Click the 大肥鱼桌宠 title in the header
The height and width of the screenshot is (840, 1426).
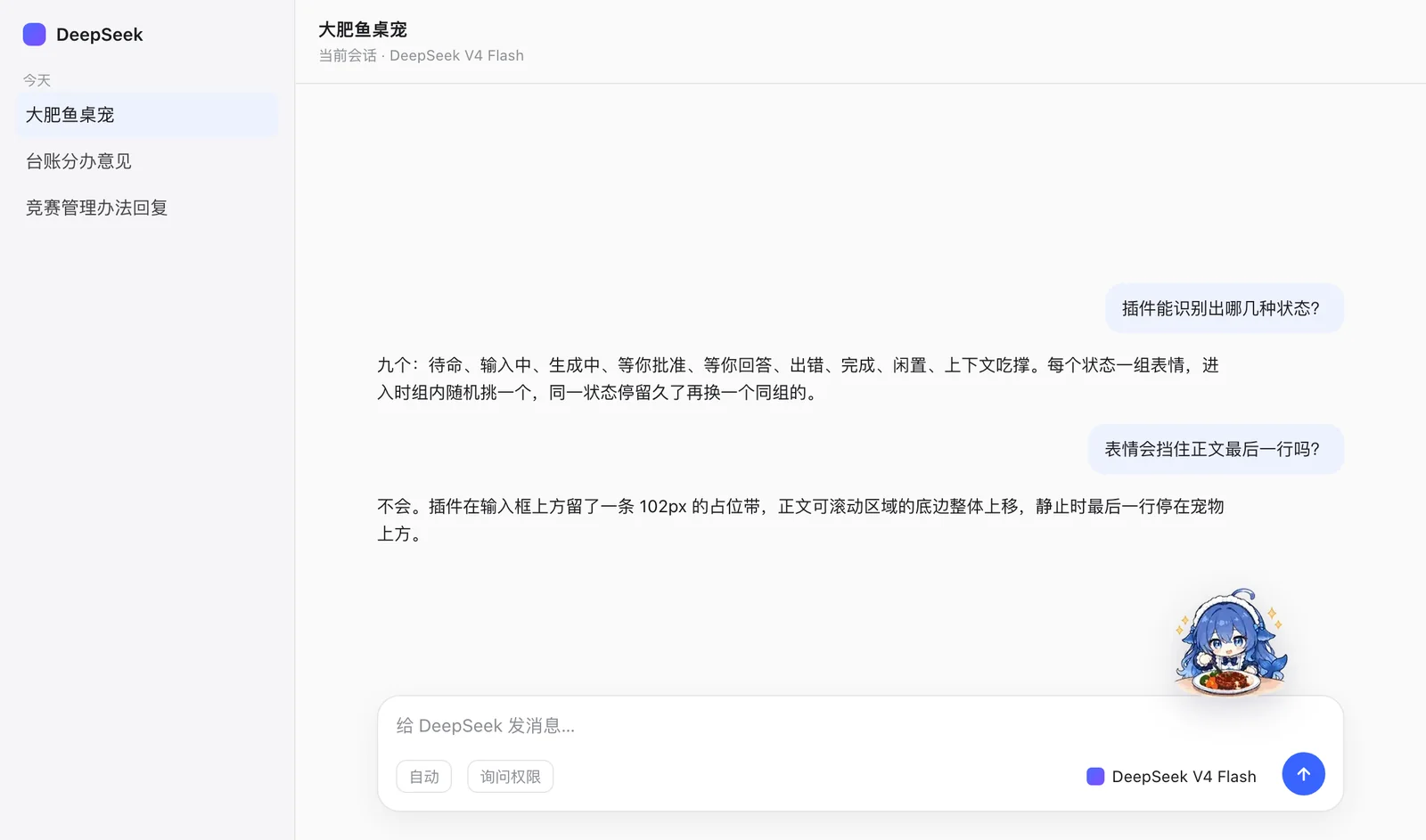coord(363,29)
